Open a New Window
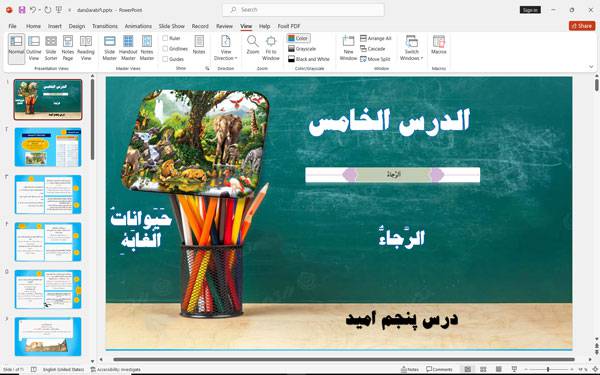 (x=348, y=48)
